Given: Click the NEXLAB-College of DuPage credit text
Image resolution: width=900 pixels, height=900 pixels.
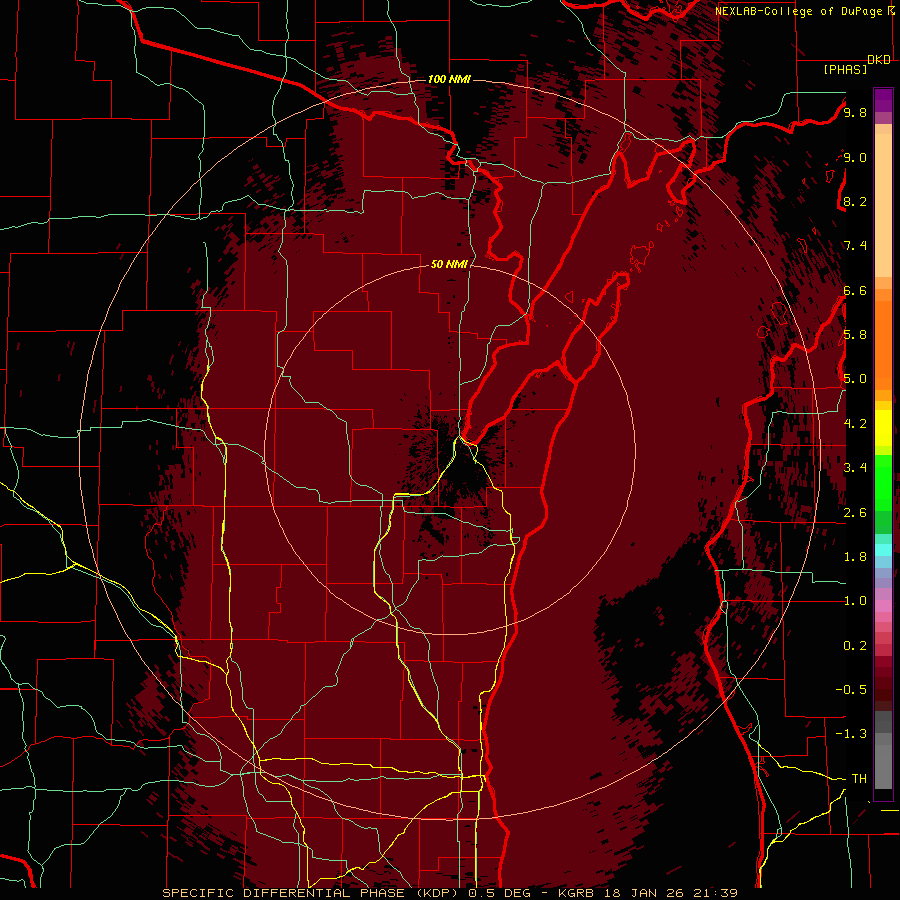Looking at the screenshot, I should (x=798, y=11).
